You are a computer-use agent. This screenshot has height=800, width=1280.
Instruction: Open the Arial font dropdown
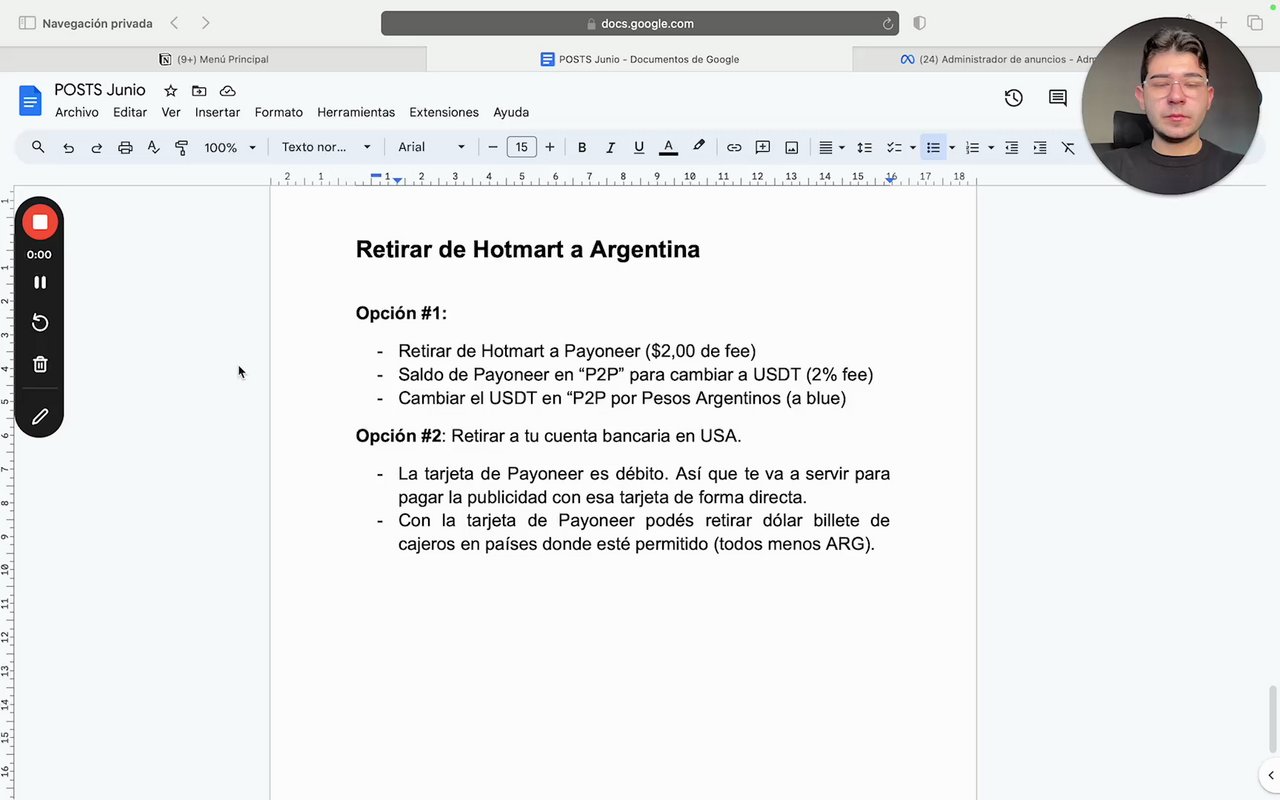click(x=432, y=147)
